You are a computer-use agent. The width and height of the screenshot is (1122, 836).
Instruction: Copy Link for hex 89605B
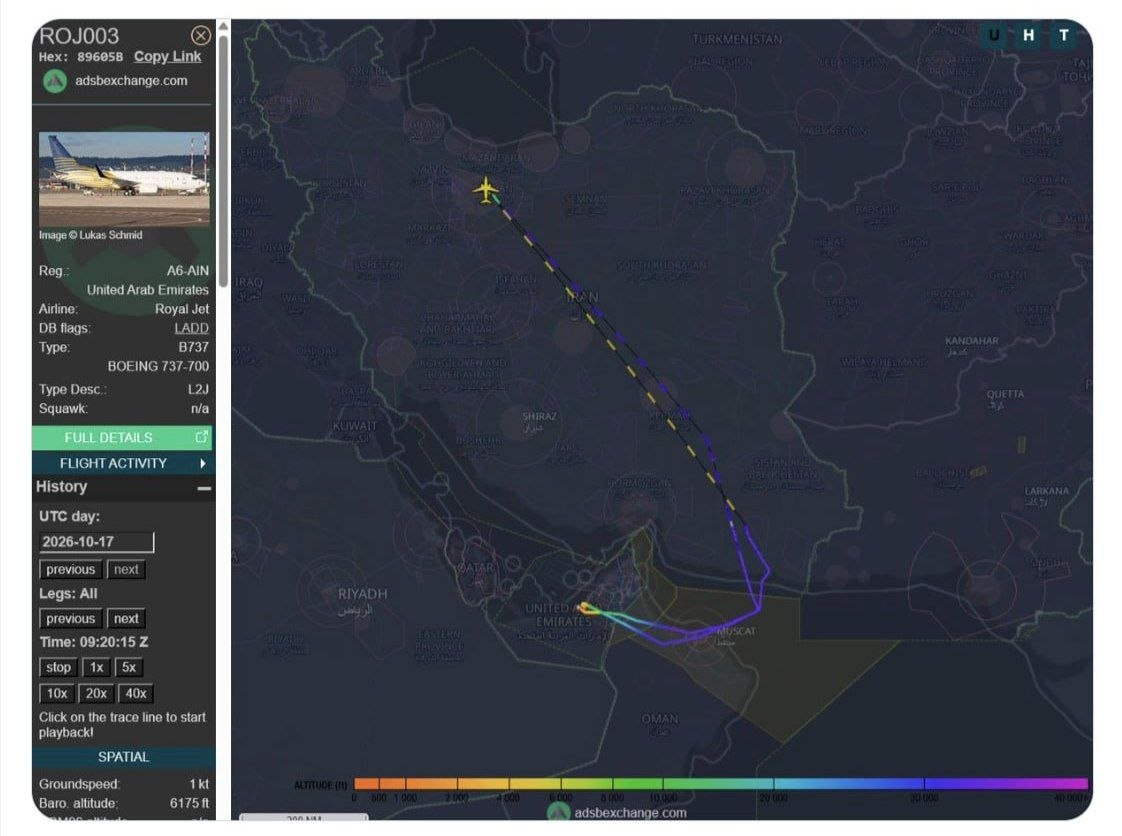tap(167, 57)
